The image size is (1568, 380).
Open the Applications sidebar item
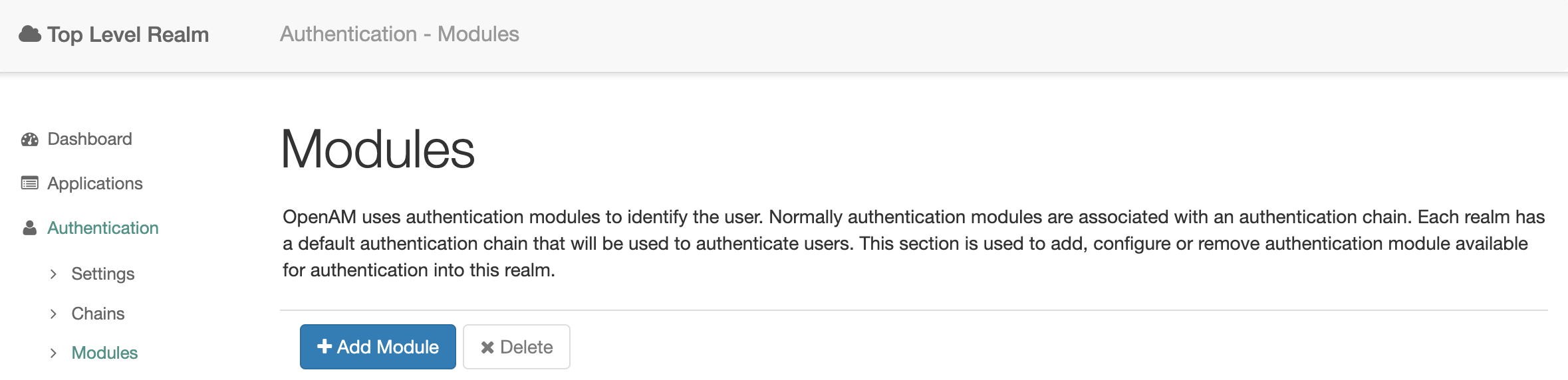[x=95, y=183]
